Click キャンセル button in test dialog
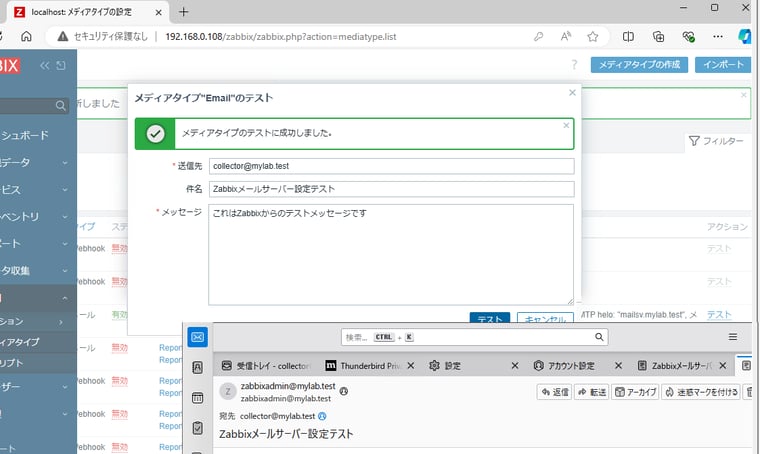Viewport: 760px width, 454px height. coord(545,318)
